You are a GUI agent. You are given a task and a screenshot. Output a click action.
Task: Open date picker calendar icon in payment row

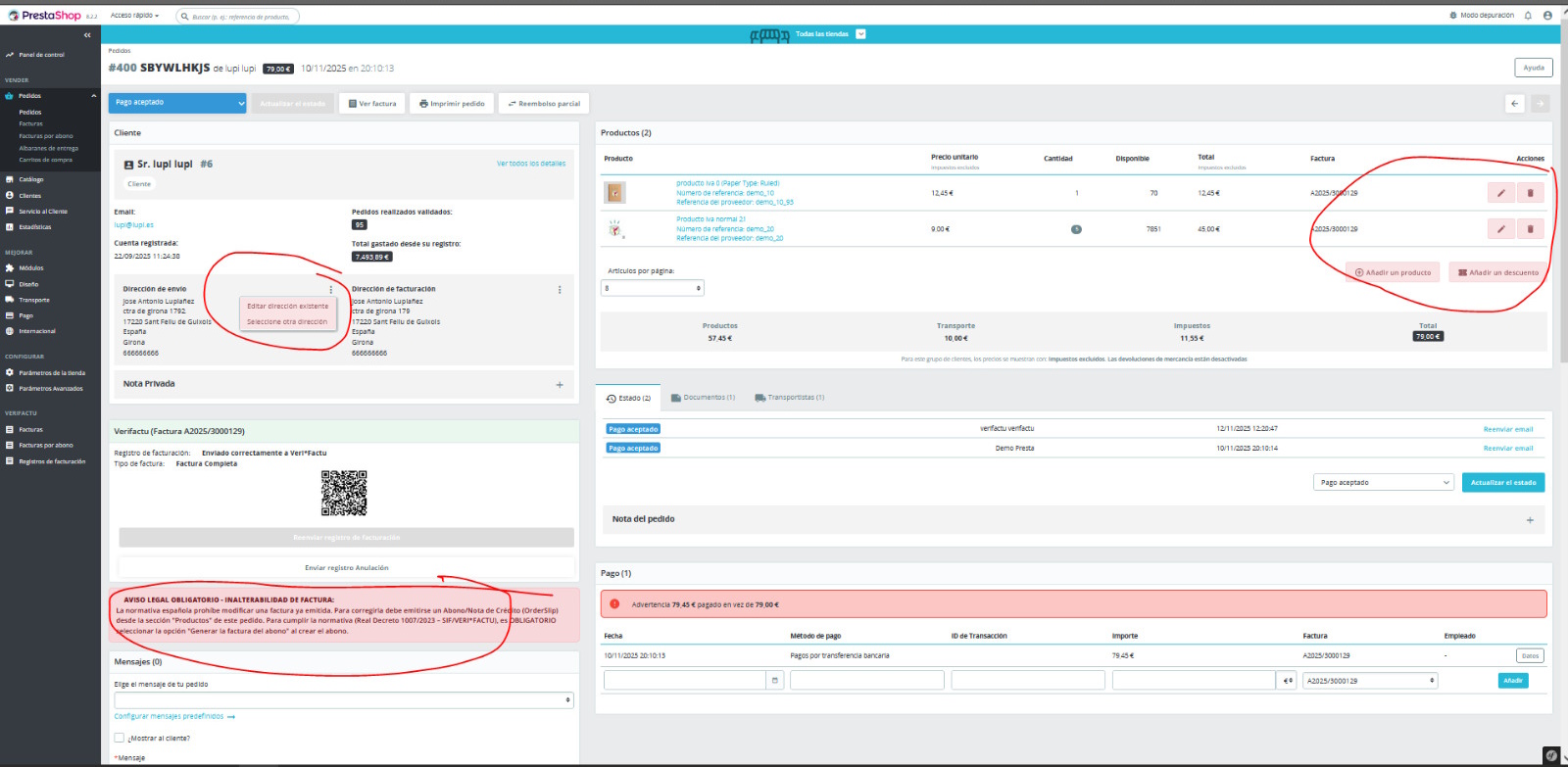point(774,680)
